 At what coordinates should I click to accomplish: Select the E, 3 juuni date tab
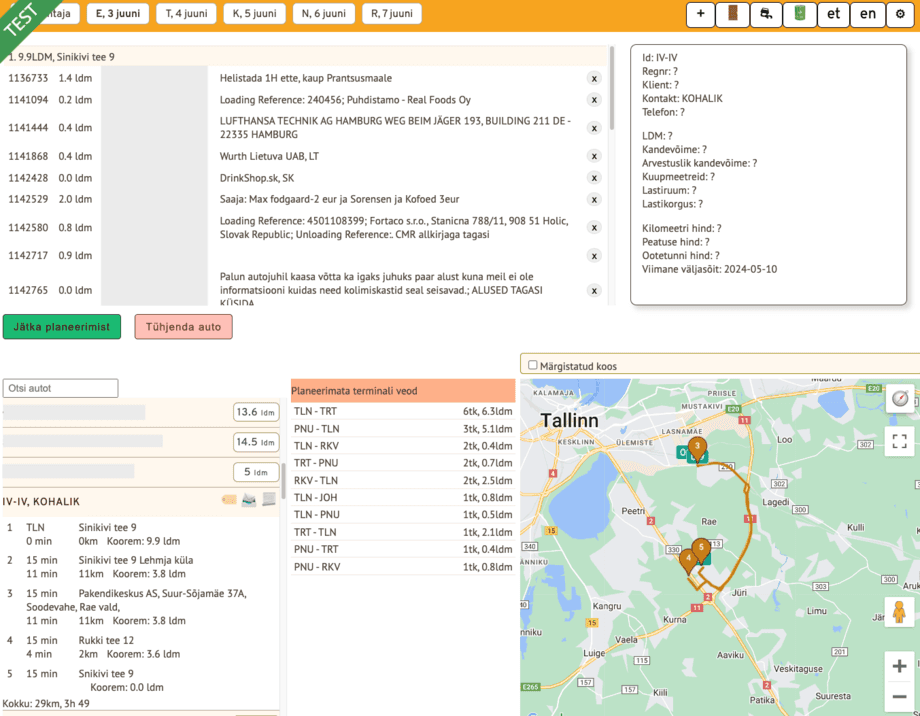(118, 13)
